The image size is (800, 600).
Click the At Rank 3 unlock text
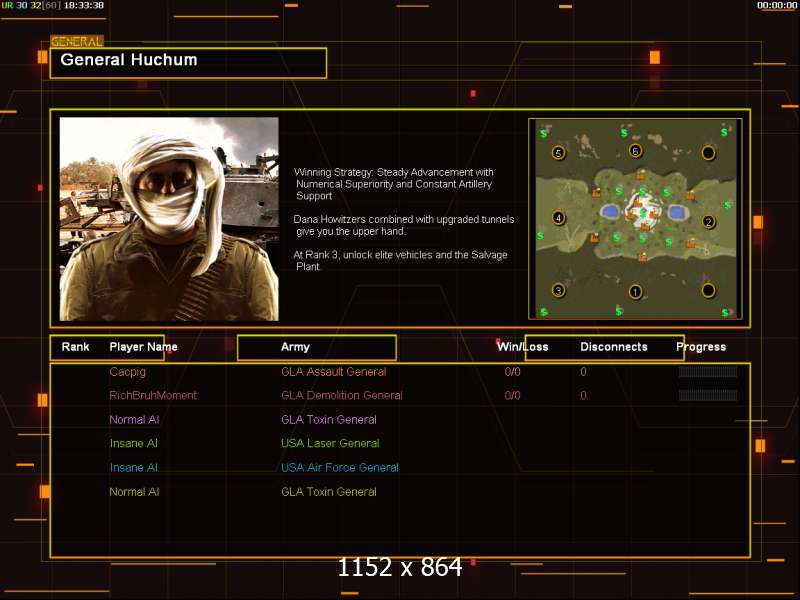401,260
